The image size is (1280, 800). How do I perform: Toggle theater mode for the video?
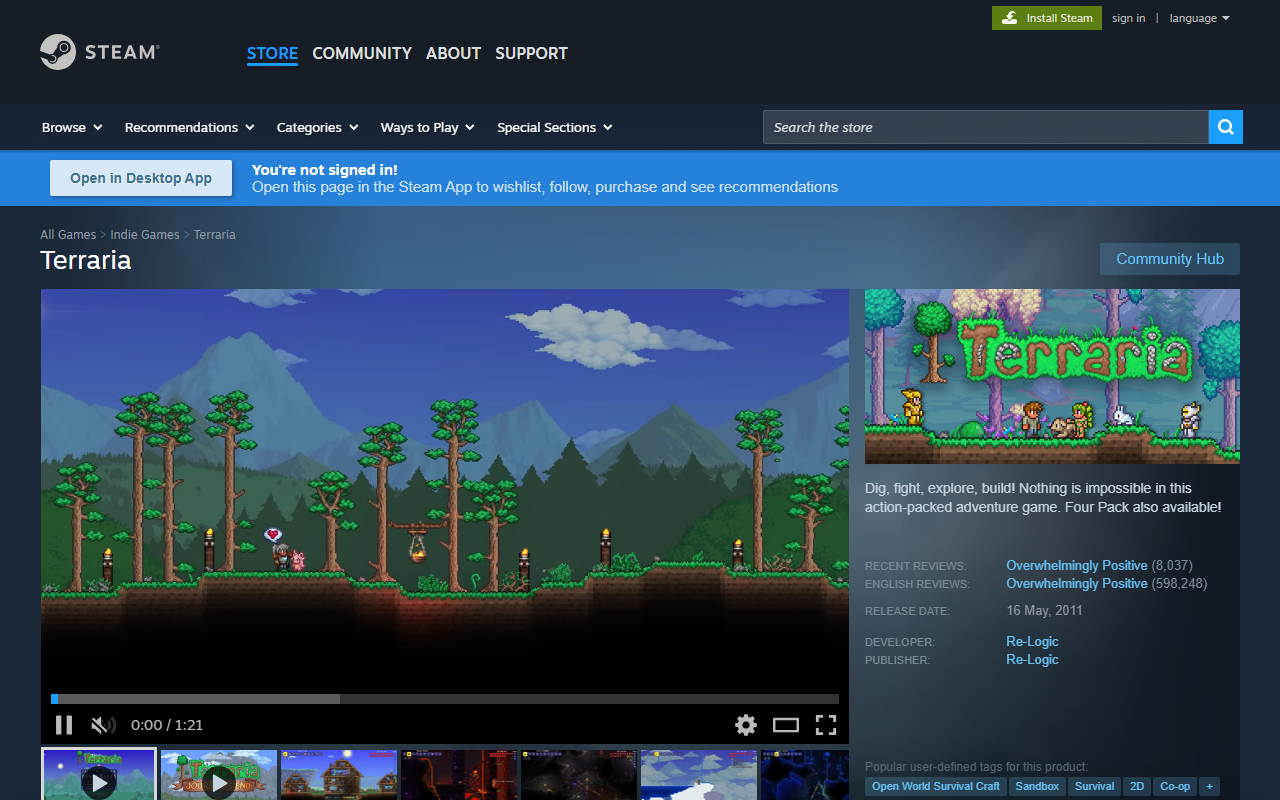[x=786, y=725]
